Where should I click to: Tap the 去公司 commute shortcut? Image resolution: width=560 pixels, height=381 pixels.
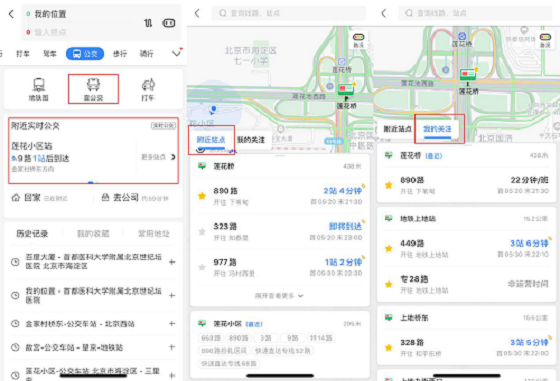tap(135, 197)
